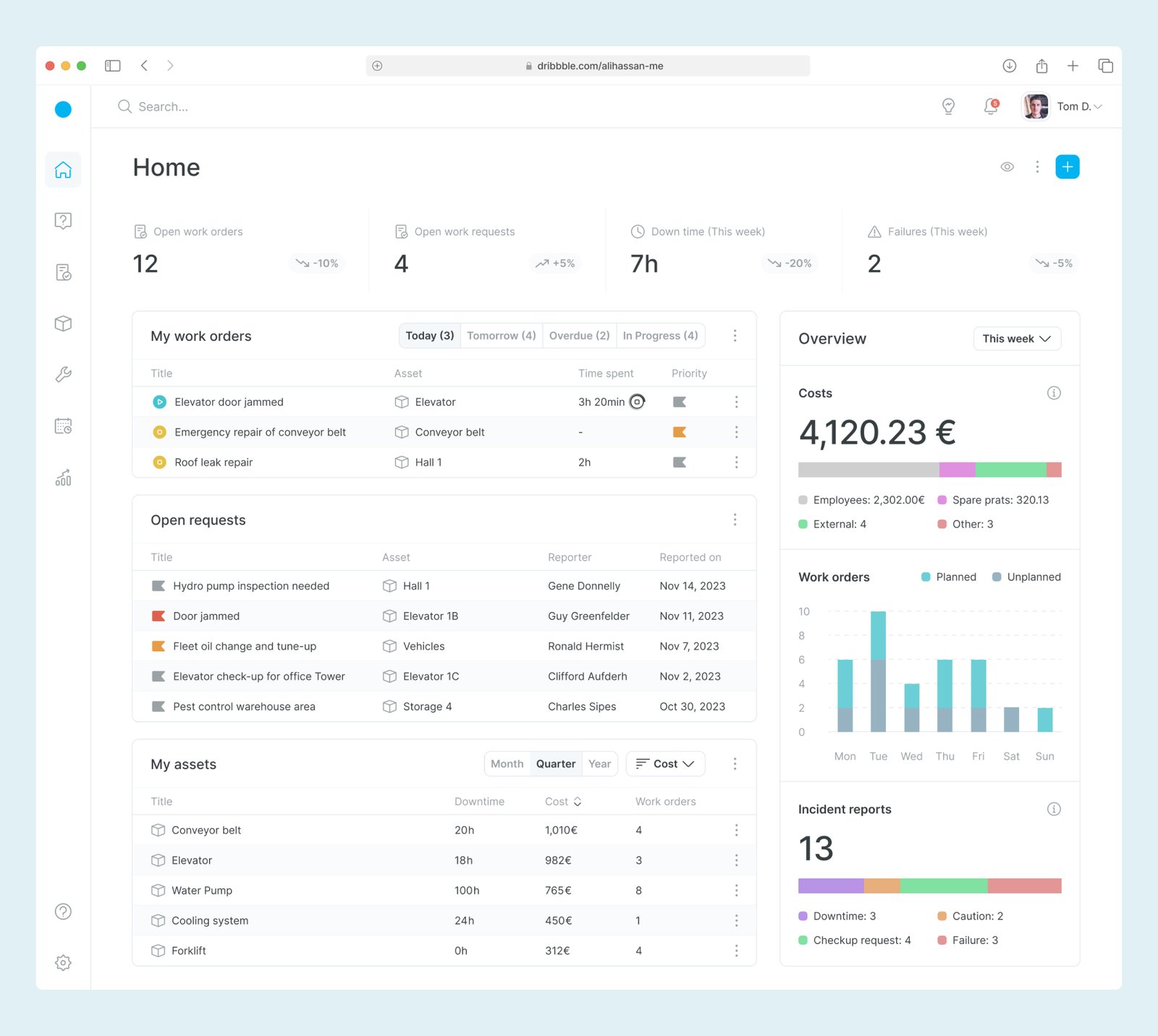This screenshot has width=1158, height=1036.
Task: Open the This week dropdown
Action: (x=1017, y=339)
